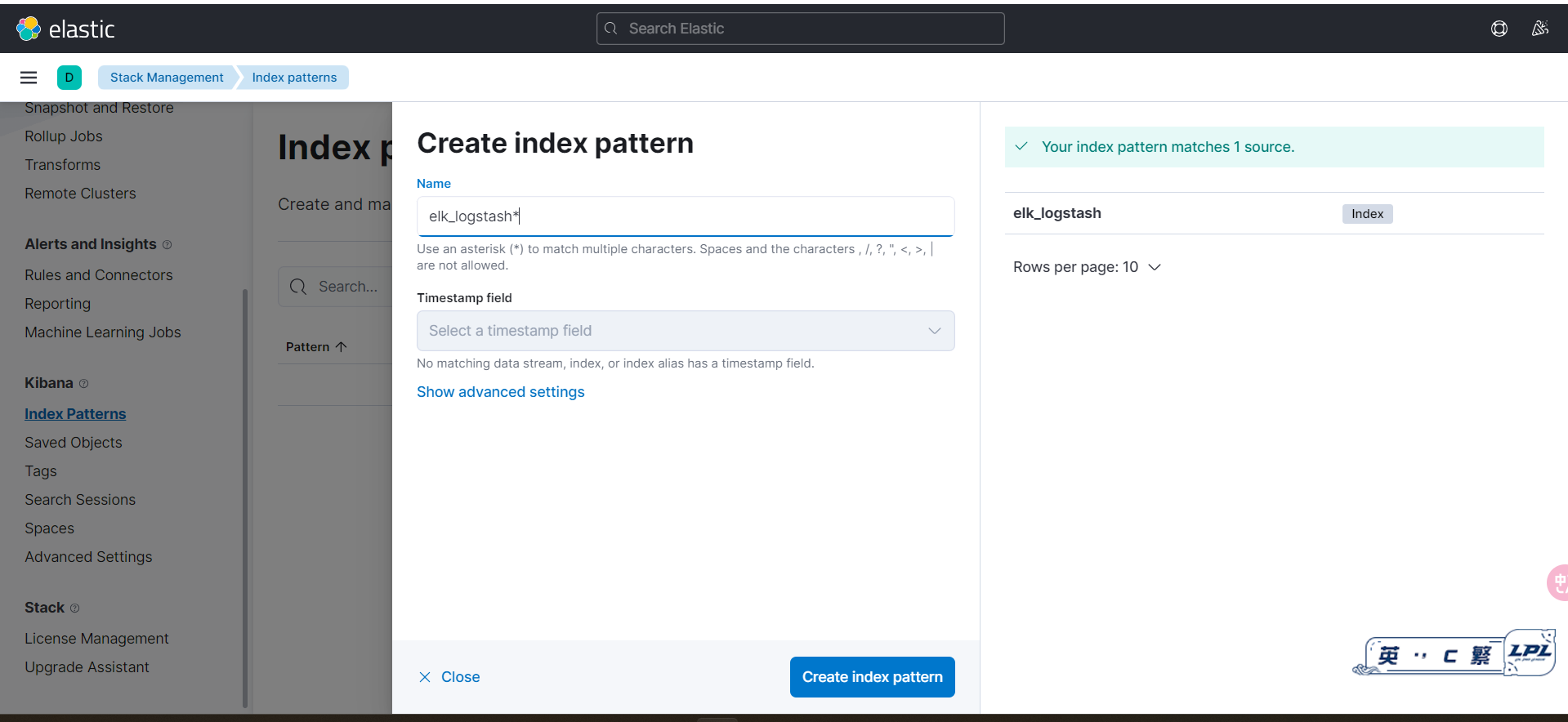Open License Management
The image size is (1568, 722).
pos(96,639)
